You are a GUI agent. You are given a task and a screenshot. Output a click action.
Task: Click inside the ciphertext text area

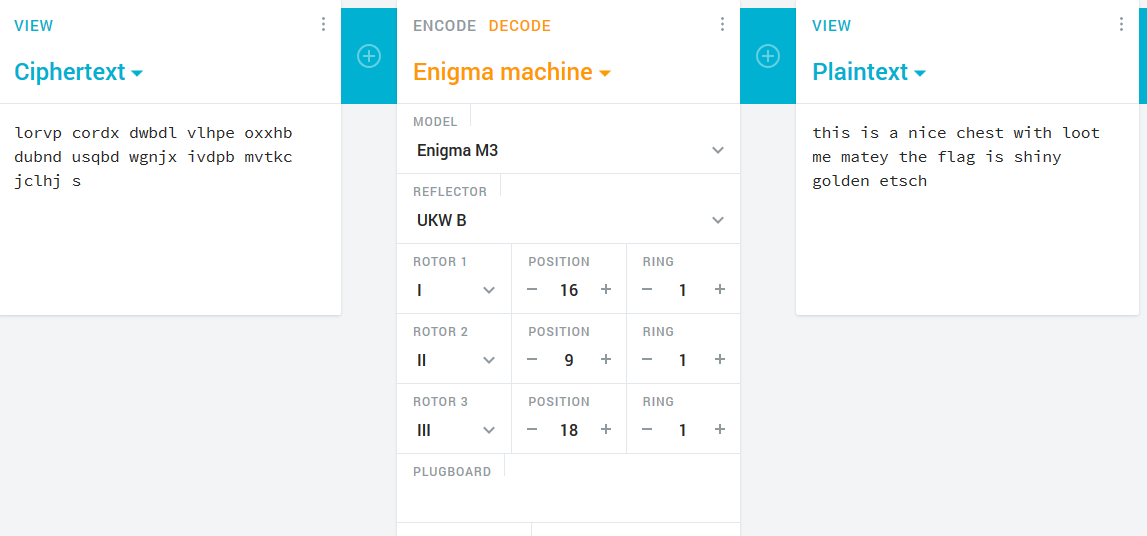(x=170, y=209)
